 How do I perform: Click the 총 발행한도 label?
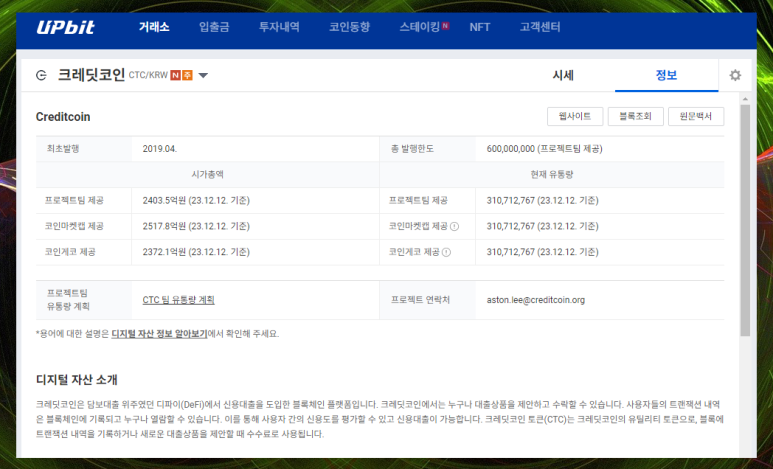click(412, 149)
